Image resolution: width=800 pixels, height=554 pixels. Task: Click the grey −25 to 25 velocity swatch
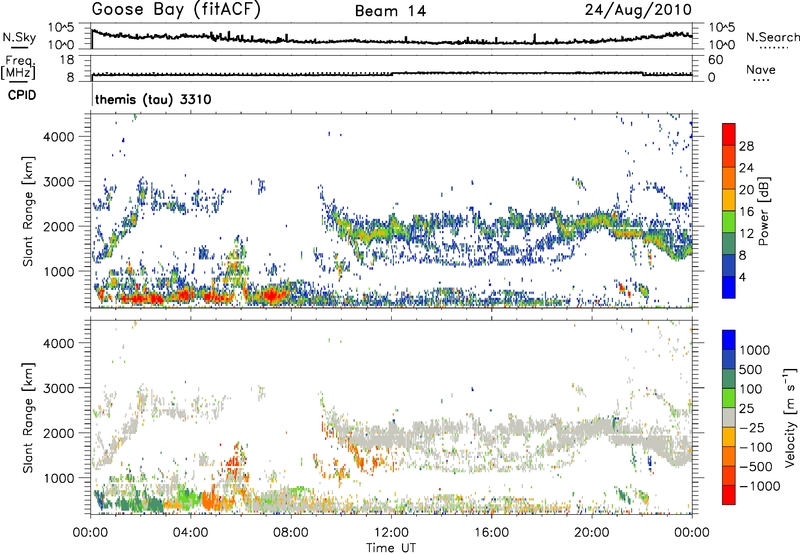click(729, 418)
